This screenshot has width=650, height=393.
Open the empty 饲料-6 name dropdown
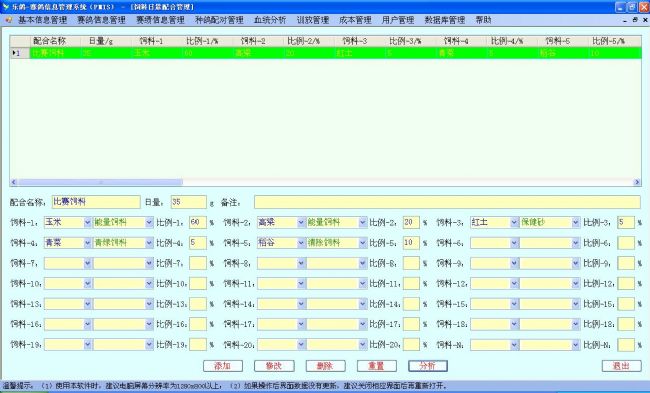click(514, 243)
